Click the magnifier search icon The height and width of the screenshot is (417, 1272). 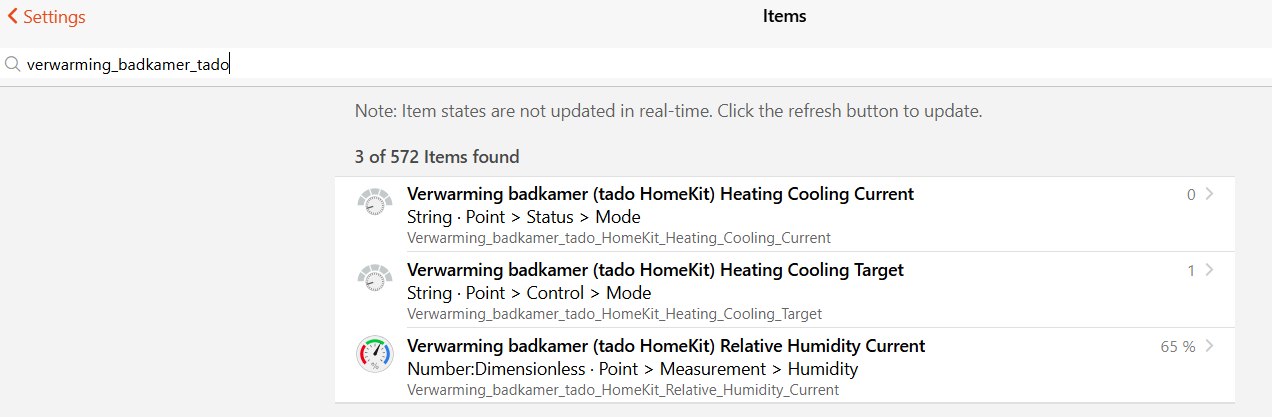[x=13, y=65]
